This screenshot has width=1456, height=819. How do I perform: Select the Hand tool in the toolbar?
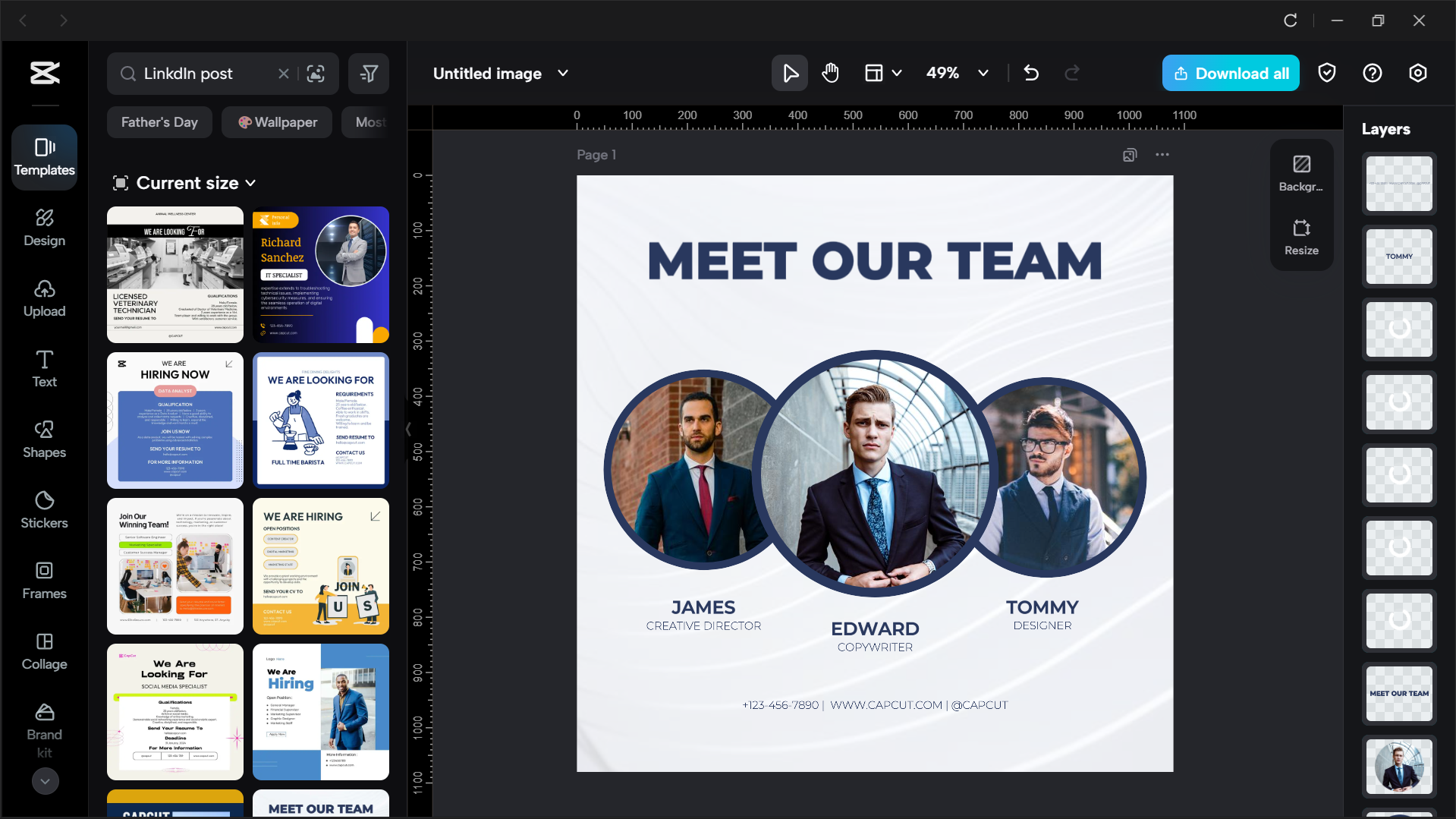[x=830, y=73]
